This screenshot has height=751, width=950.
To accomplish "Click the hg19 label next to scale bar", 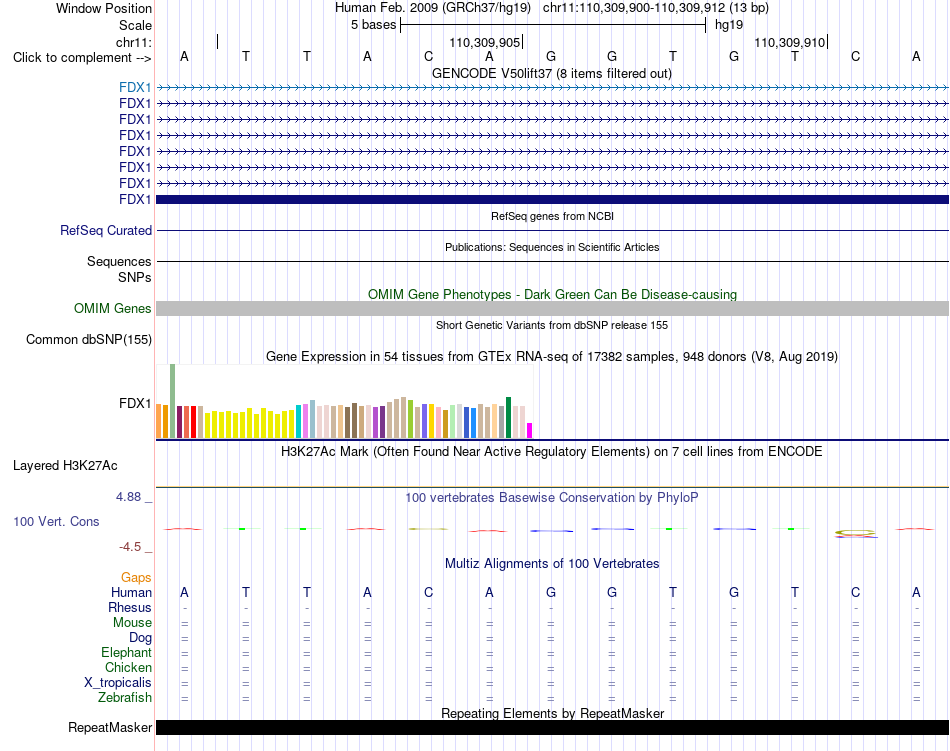I will pyautogui.click(x=729, y=25).
